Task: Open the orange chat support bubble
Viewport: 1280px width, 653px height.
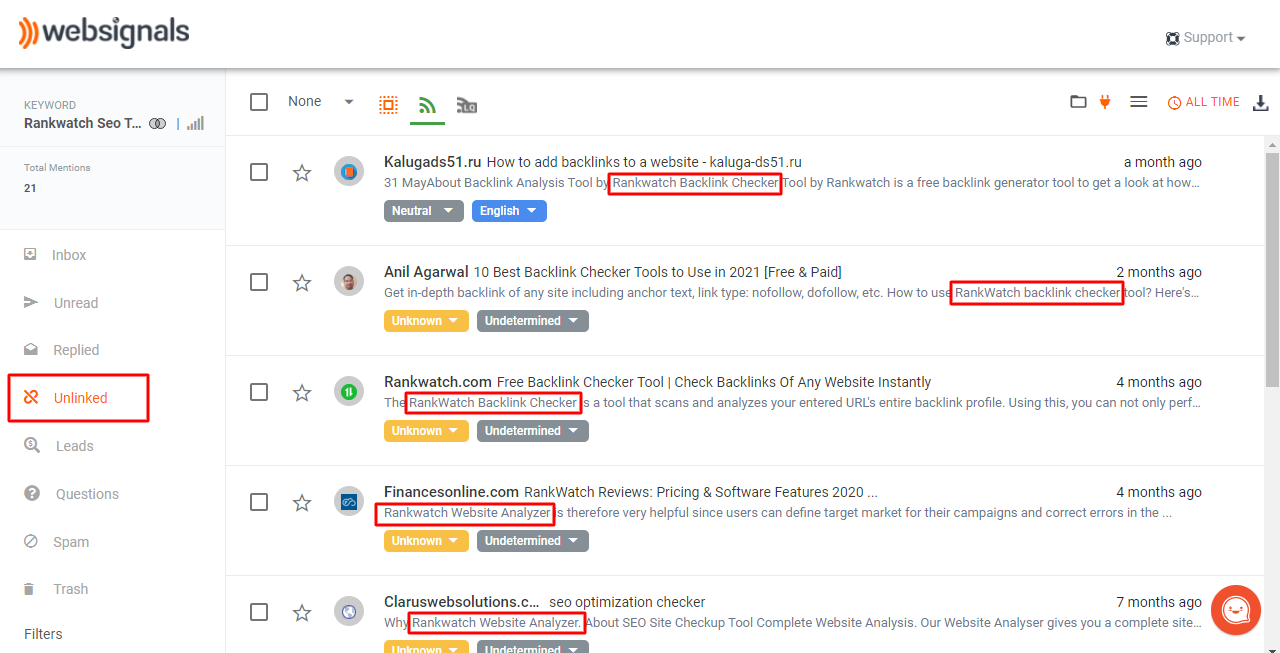Action: pos(1236,610)
